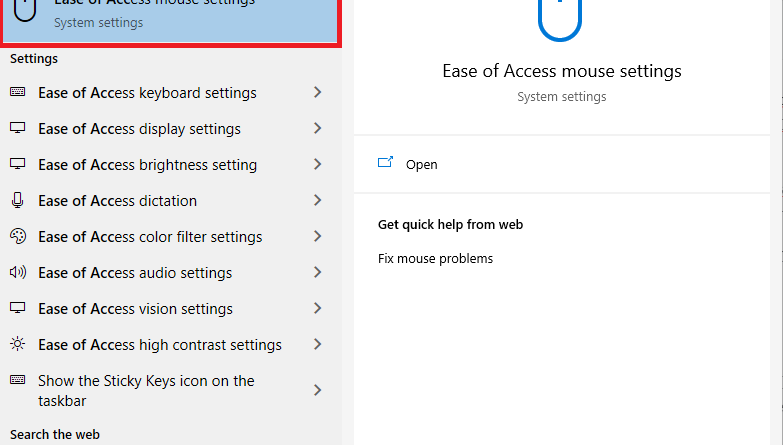This screenshot has width=783, height=445.
Task: Expand Sticky Keys taskbar result arrow
Action: 318,390
